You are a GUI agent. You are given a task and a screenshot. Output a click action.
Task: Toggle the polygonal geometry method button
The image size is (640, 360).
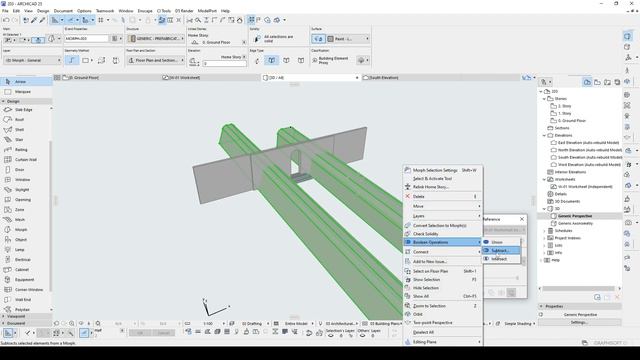[72, 60]
